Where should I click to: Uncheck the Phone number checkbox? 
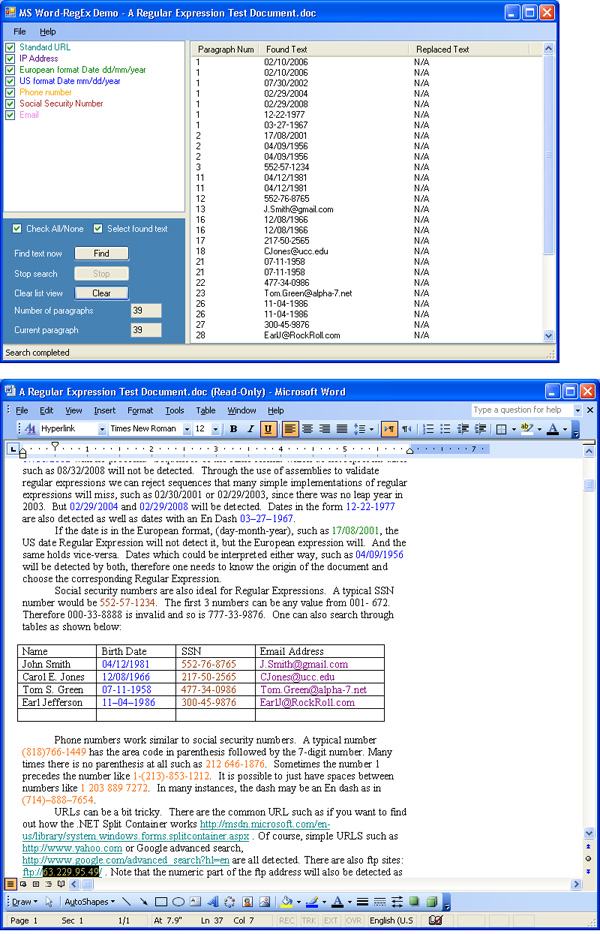click(10, 92)
